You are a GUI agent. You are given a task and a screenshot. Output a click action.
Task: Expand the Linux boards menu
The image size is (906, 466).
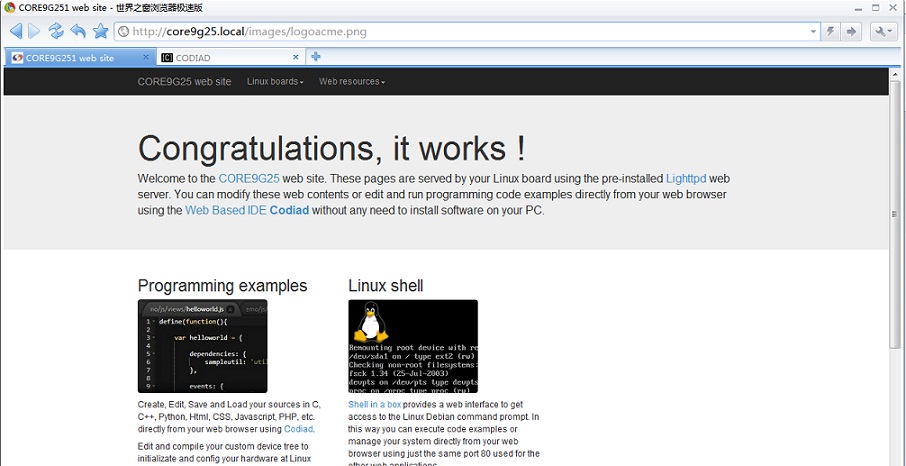pyautogui.click(x=275, y=82)
